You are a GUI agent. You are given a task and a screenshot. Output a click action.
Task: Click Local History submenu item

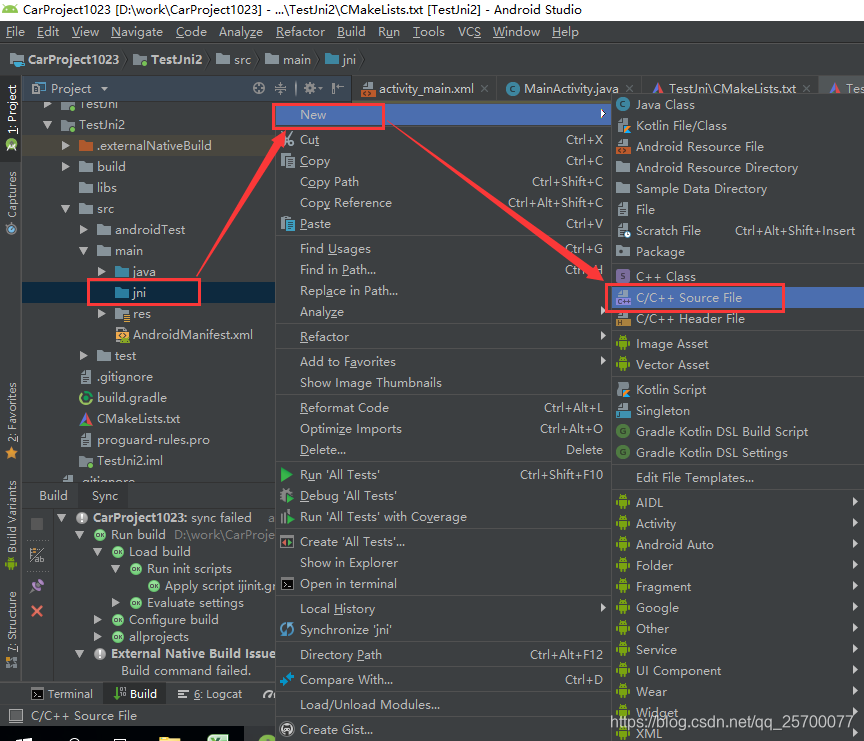[x=442, y=608]
